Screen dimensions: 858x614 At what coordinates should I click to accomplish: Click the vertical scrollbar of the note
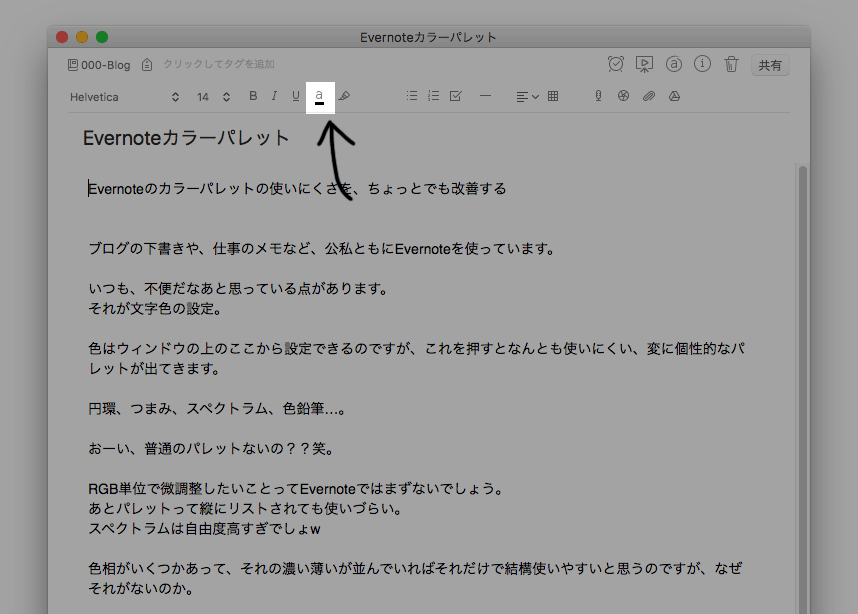803,389
